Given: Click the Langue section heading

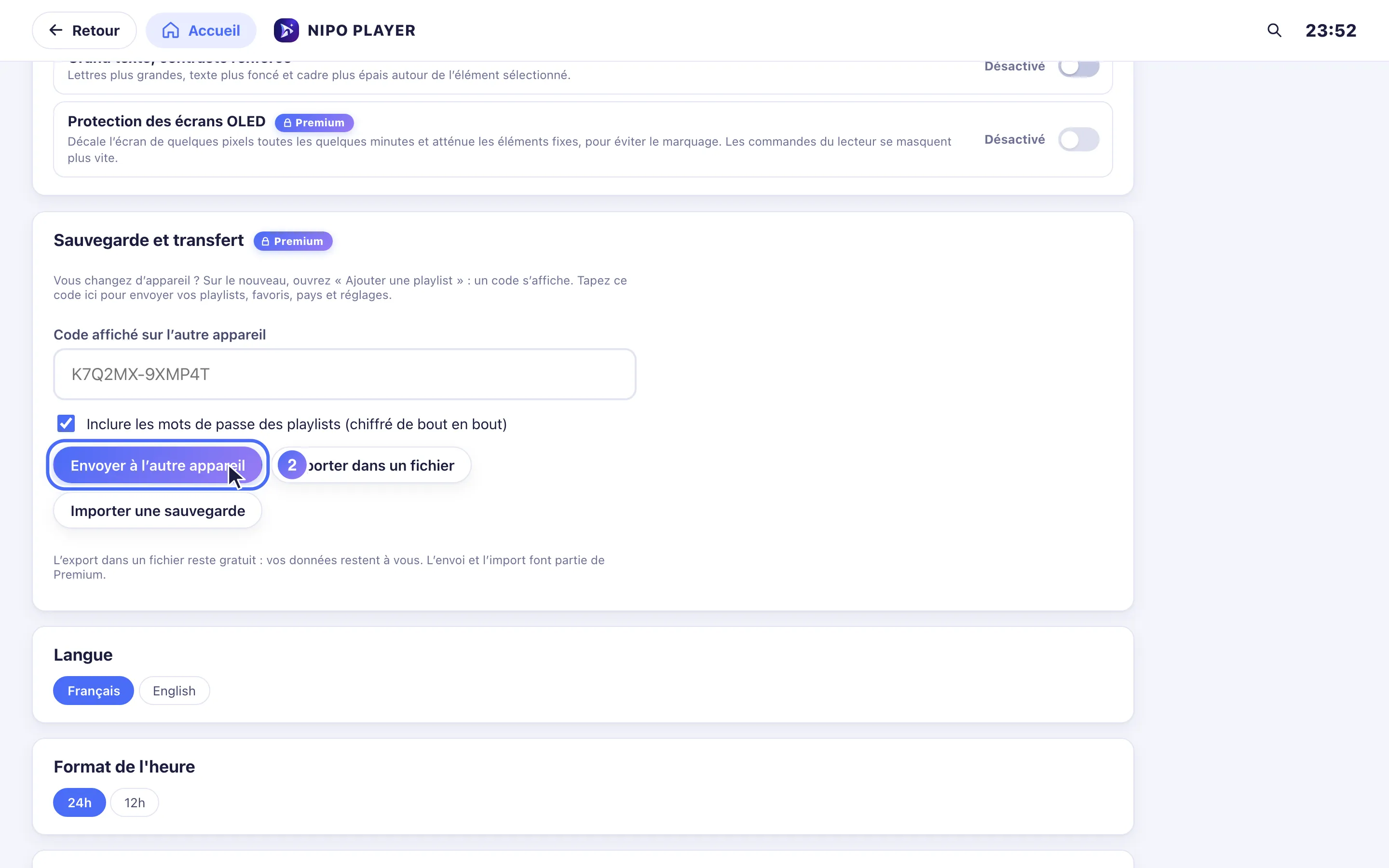Looking at the screenshot, I should pyautogui.click(x=83, y=655).
